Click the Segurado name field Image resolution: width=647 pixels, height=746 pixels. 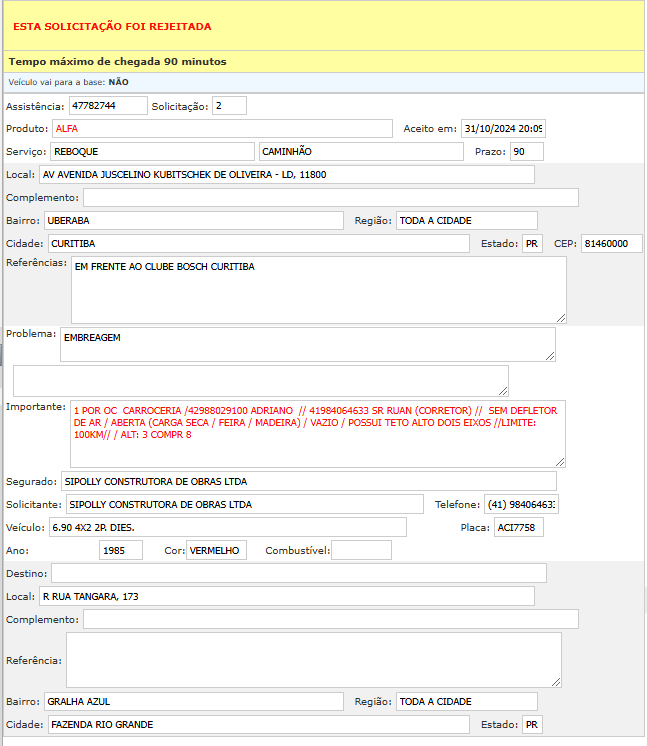click(x=308, y=482)
